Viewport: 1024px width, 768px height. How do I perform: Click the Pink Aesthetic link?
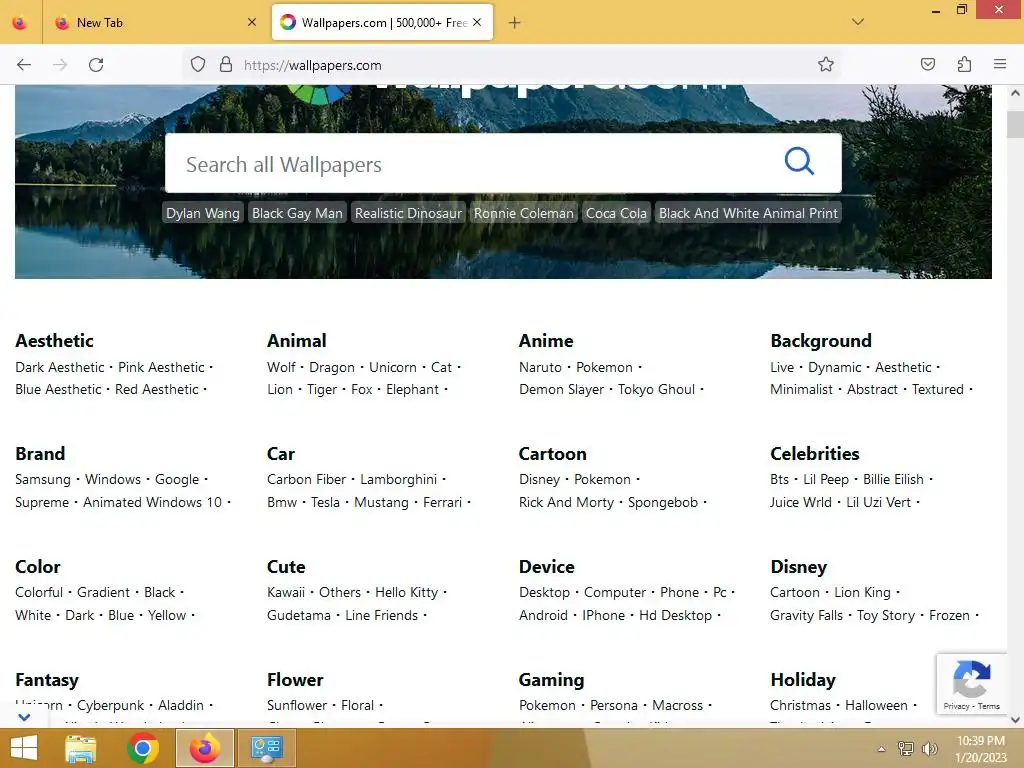click(x=161, y=367)
